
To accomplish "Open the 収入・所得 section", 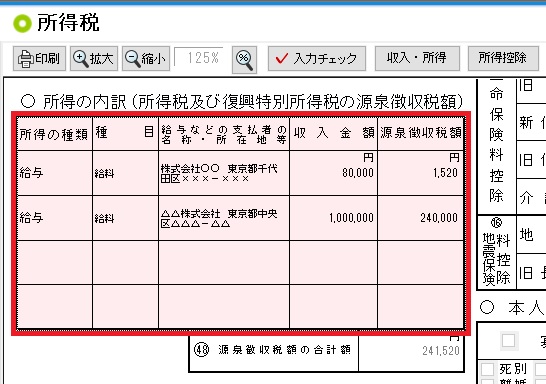I will pyautogui.click(x=417, y=58).
